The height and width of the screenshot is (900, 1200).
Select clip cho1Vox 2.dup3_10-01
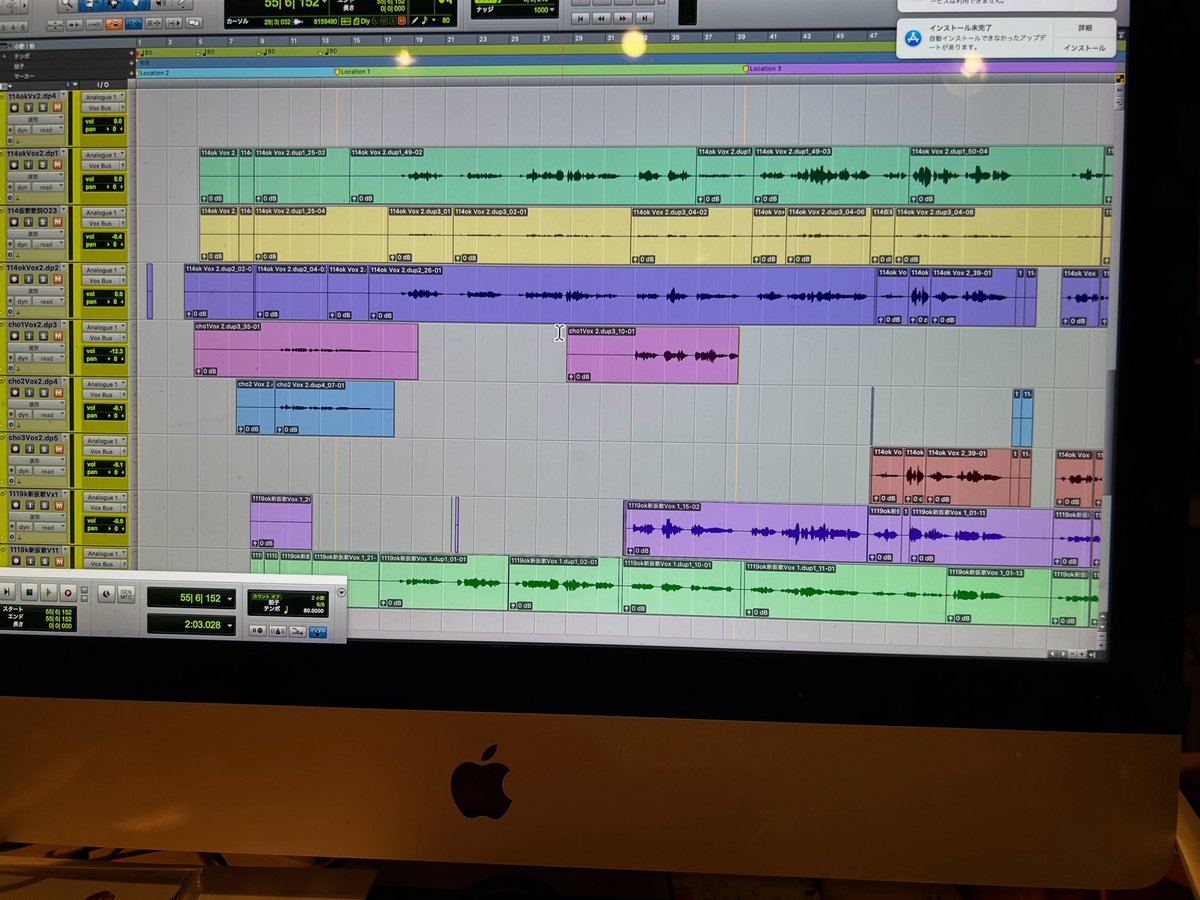pyautogui.click(x=652, y=355)
